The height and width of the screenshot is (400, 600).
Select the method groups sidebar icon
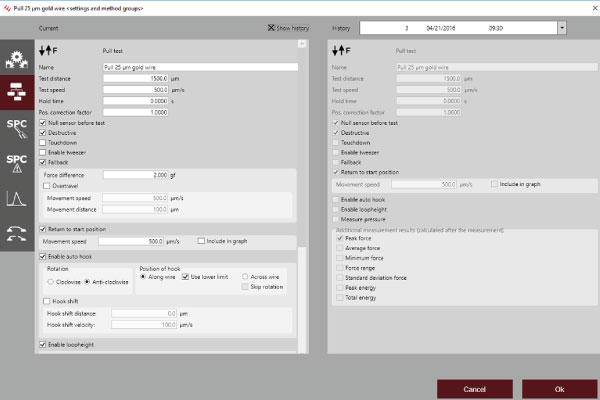point(17,94)
